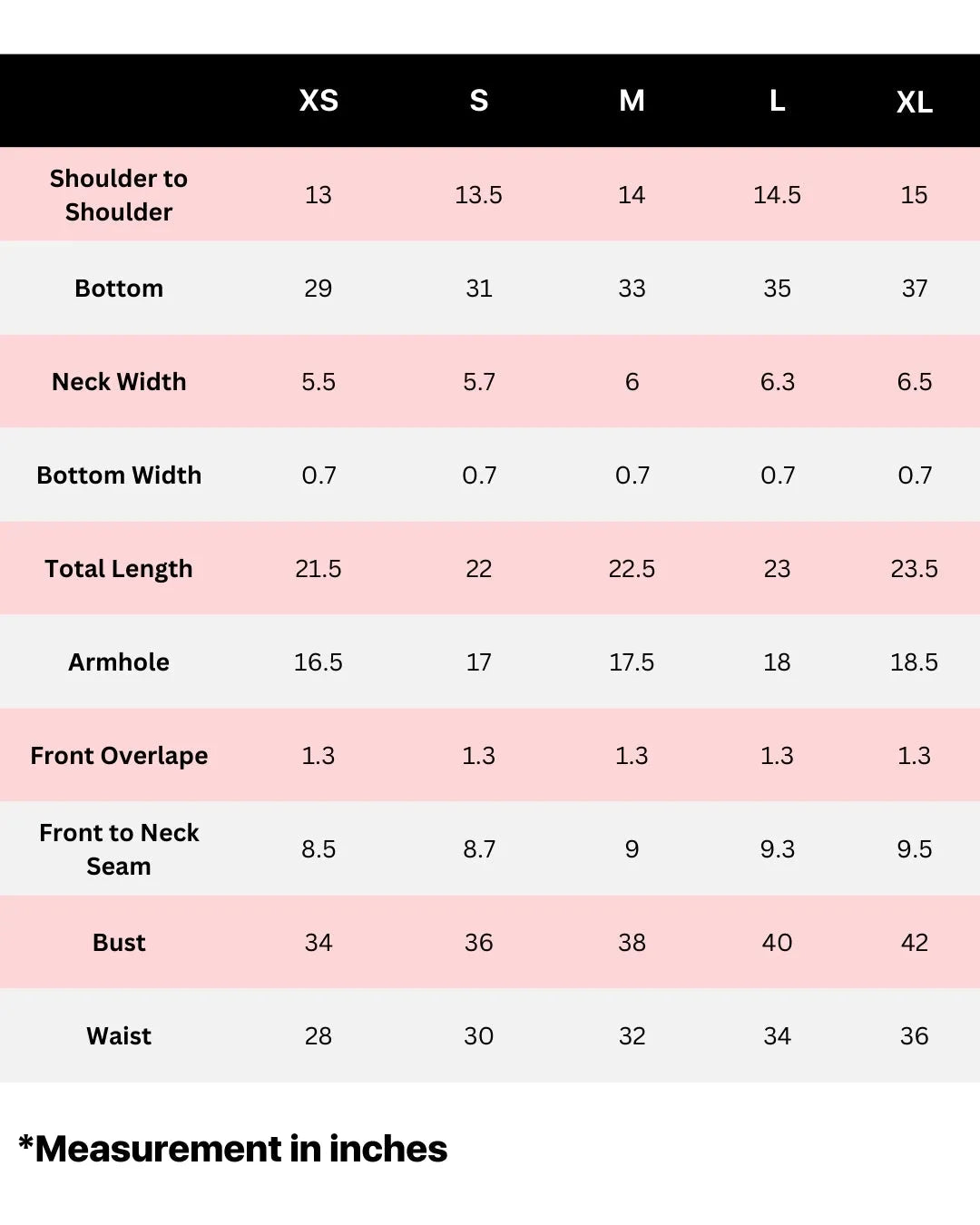This screenshot has height=1225, width=980.
Task: Select the Waist row label
Action: click(x=119, y=1036)
